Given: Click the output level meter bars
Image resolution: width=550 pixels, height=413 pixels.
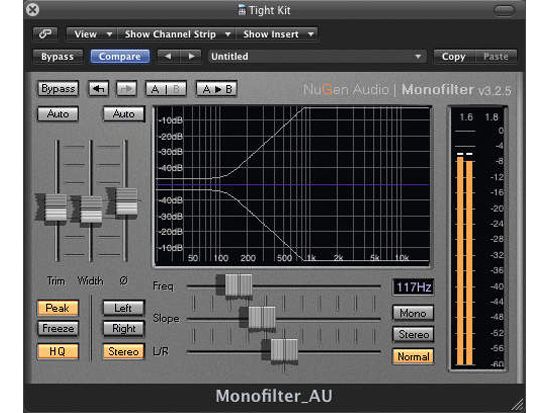Looking at the screenshot, I should coord(465,261).
